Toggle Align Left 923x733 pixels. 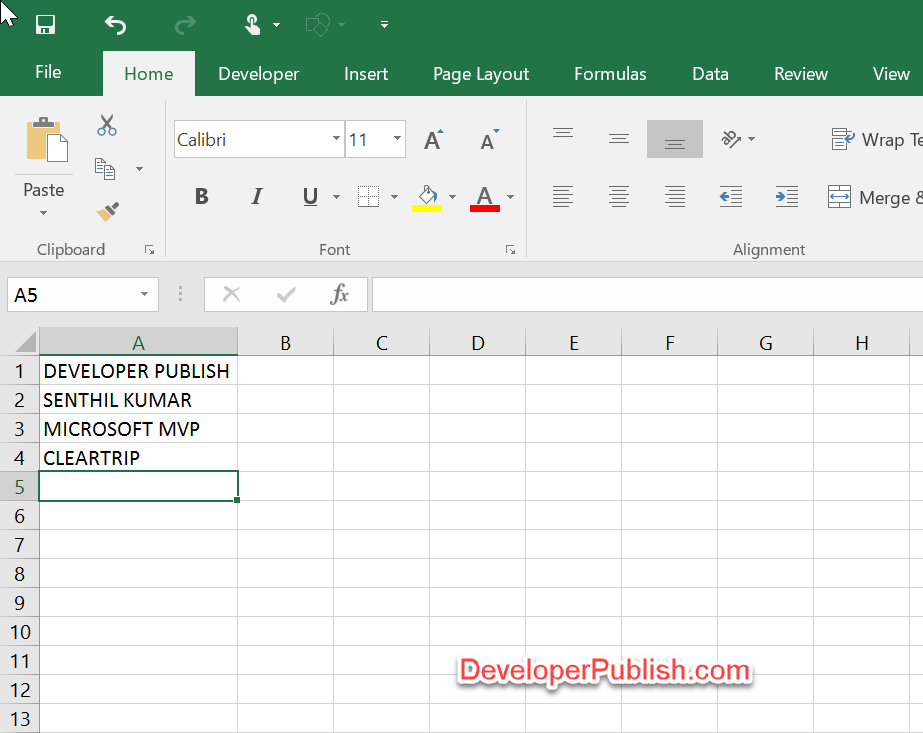coord(563,196)
